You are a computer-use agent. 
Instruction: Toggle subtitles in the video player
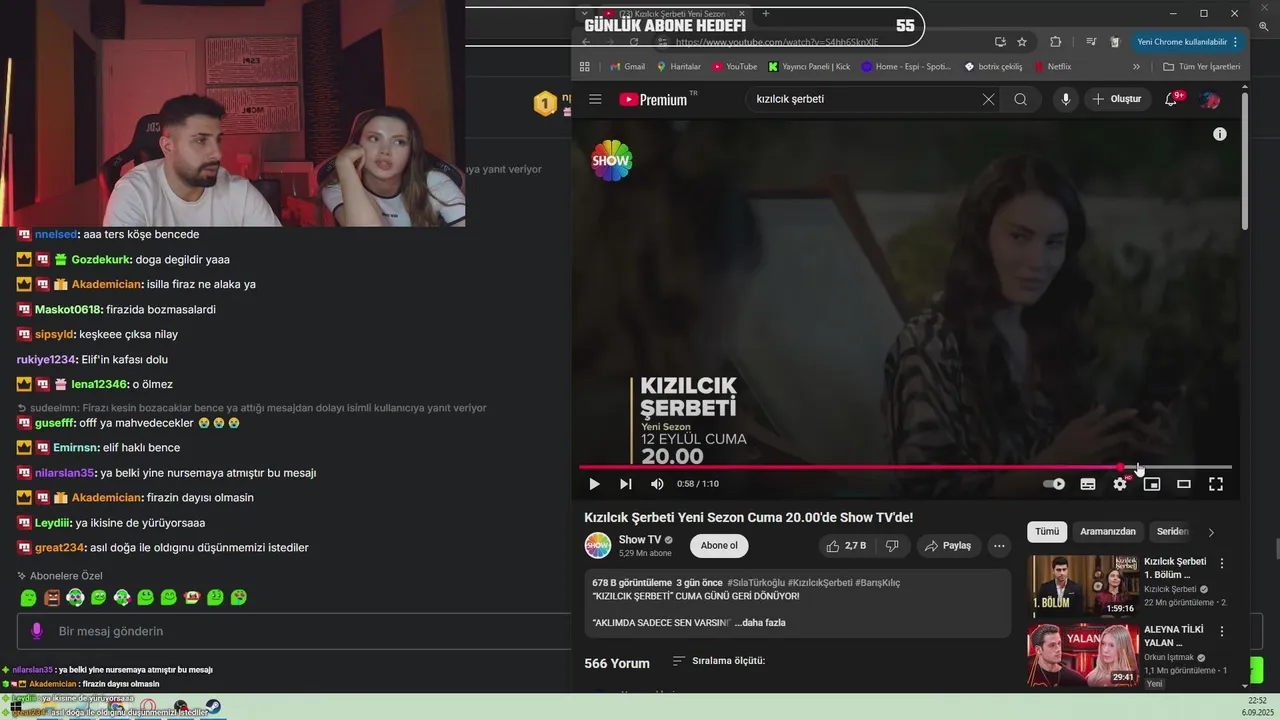[1088, 484]
